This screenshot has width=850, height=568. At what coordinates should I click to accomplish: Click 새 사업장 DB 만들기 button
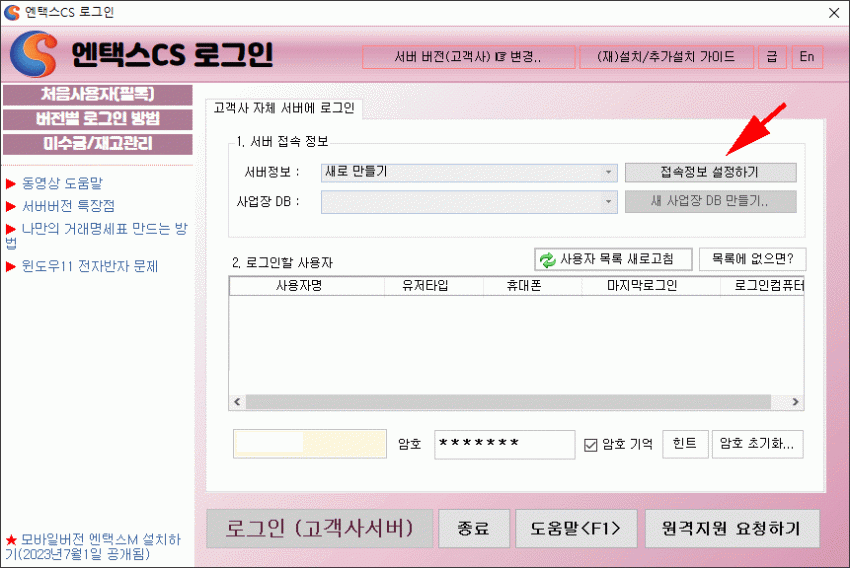click(710, 202)
